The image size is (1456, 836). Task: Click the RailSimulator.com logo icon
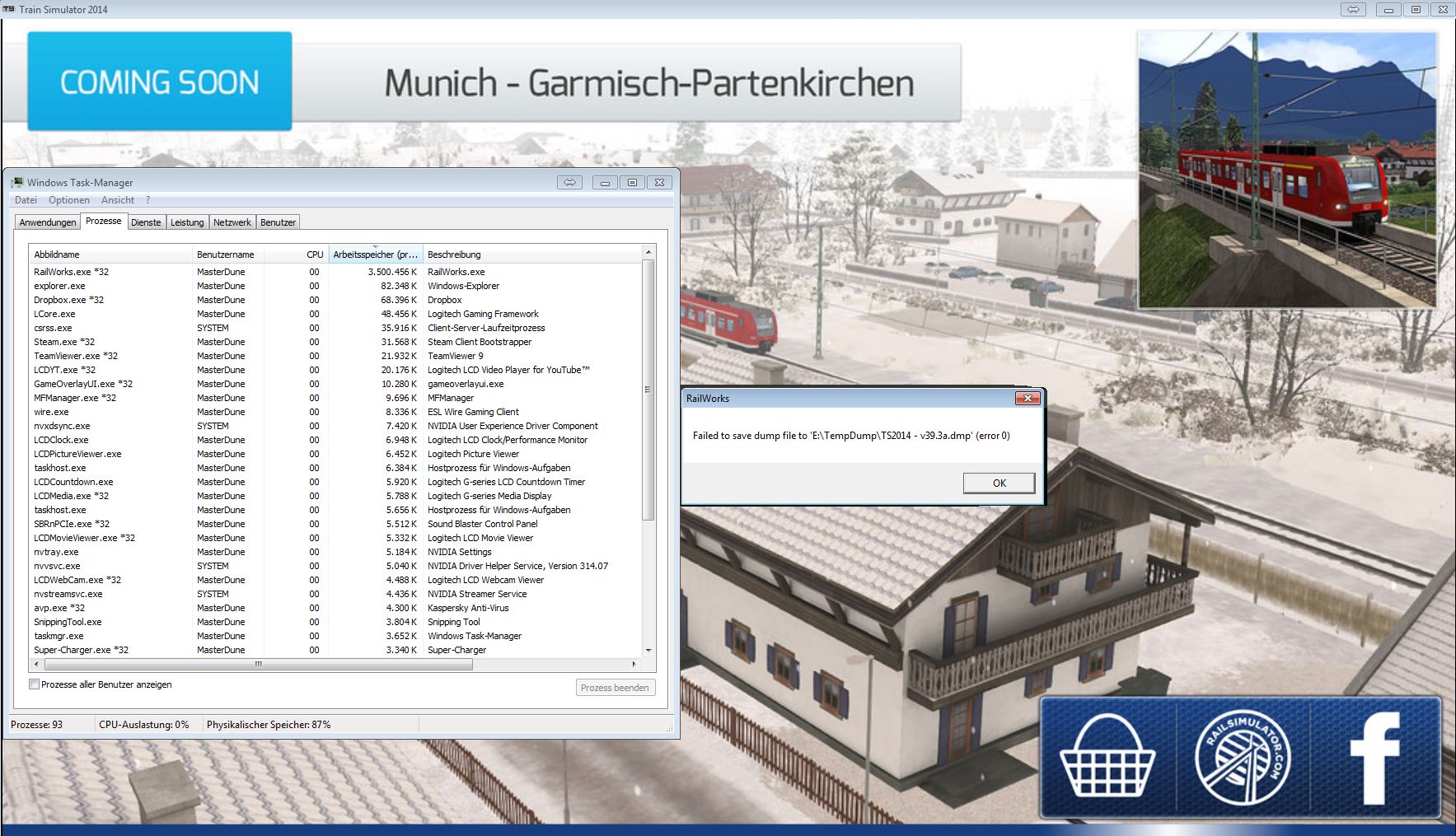pos(1243,759)
